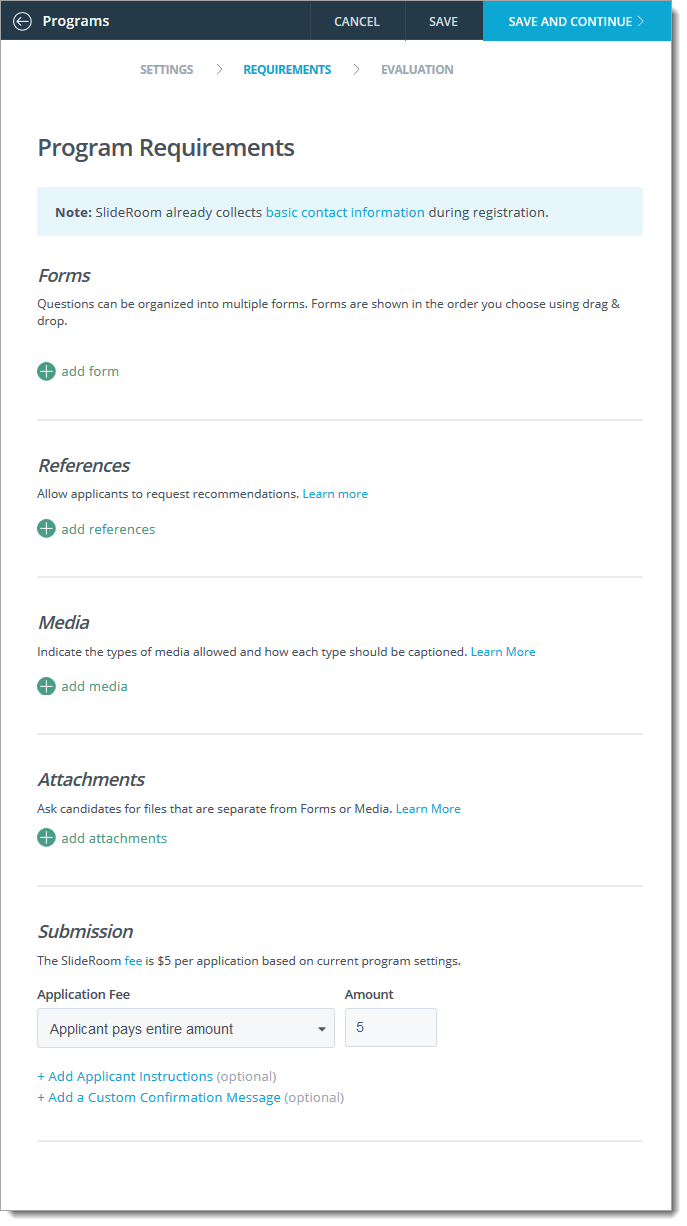Viewport: 687px width, 1226px height.
Task: Click the Cancel button
Action: [x=357, y=21]
